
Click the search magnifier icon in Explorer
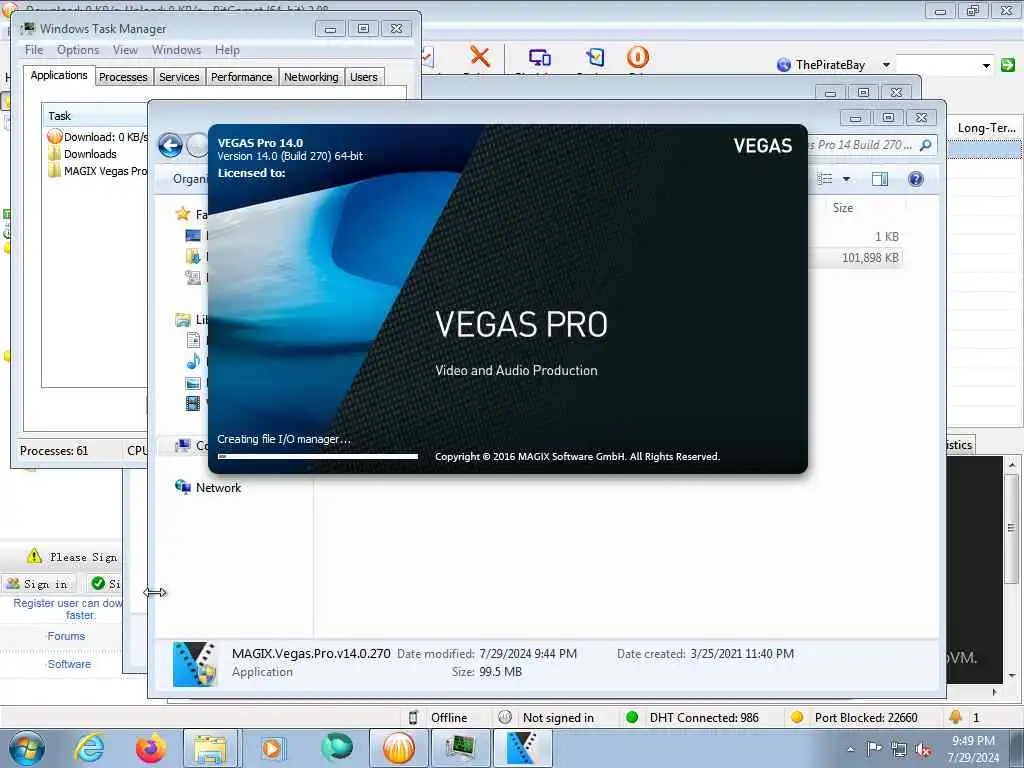click(925, 145)
